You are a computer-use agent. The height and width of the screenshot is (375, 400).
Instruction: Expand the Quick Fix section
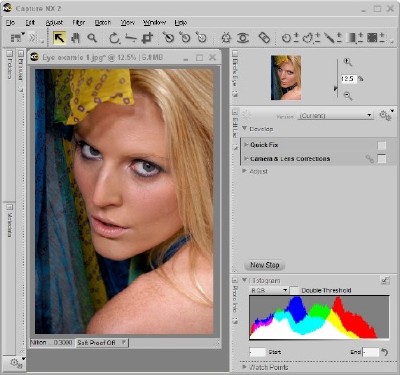click(x=246, y=144)
